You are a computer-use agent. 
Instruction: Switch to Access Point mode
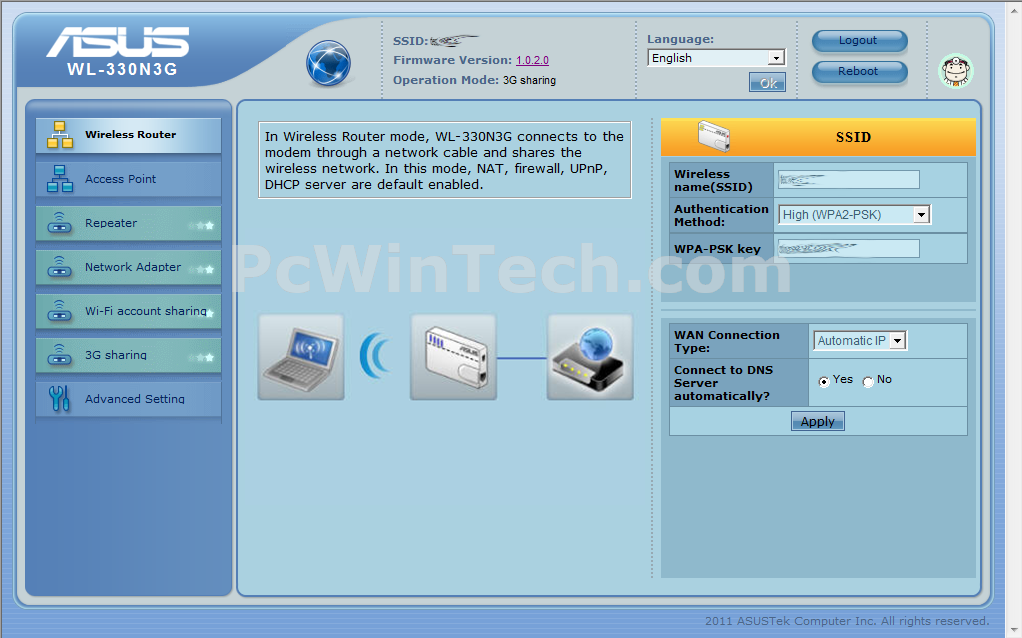(128, 179)
